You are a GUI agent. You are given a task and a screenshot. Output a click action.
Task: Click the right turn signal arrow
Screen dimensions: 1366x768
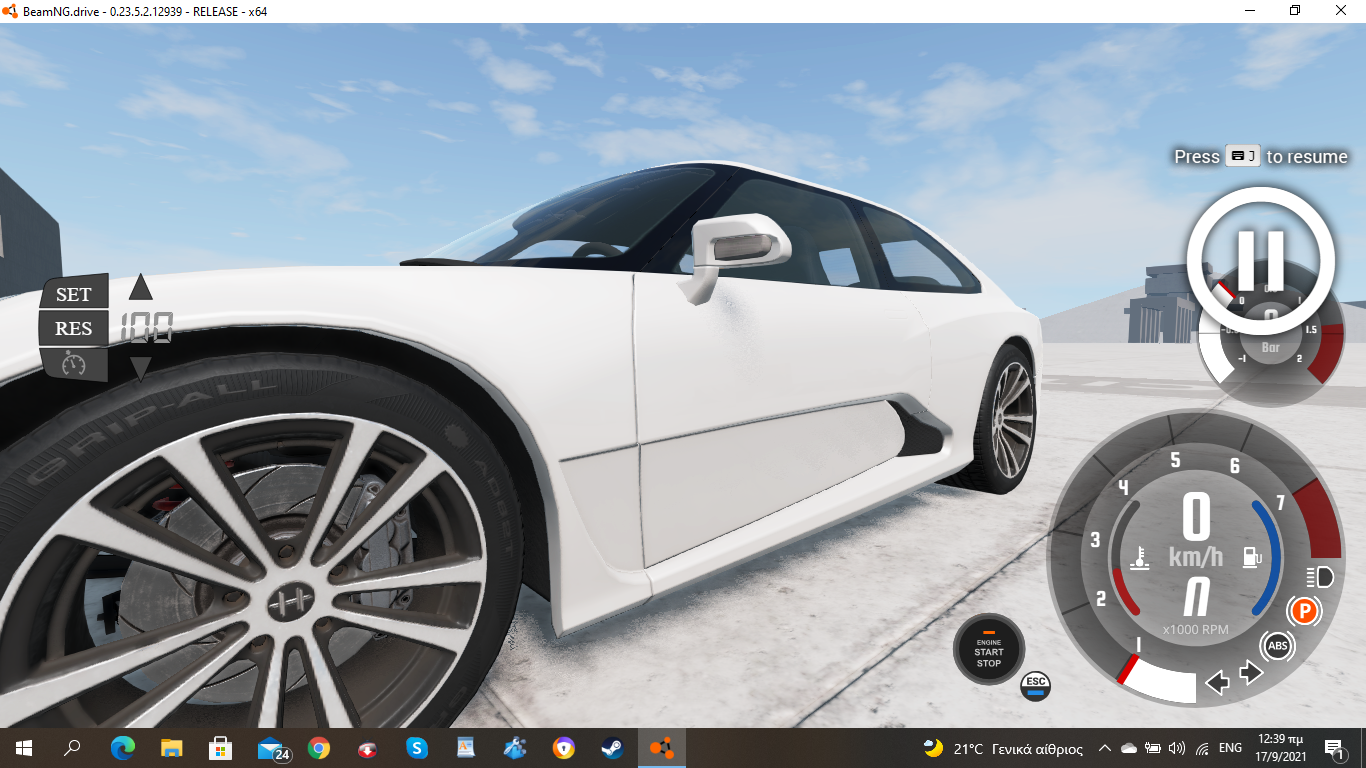click(x=1251, y=673)
